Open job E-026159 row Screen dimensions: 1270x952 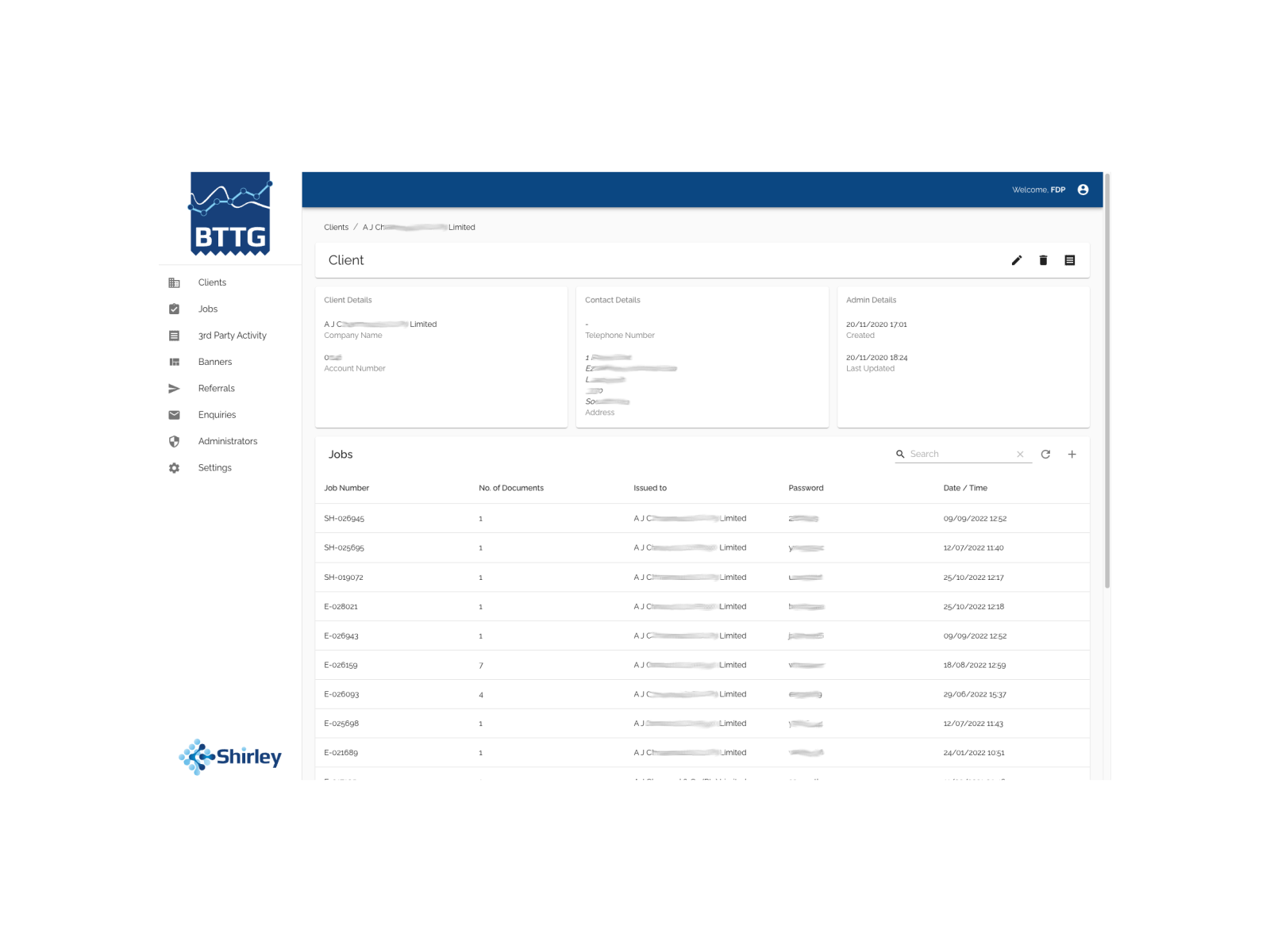point(702,666)
